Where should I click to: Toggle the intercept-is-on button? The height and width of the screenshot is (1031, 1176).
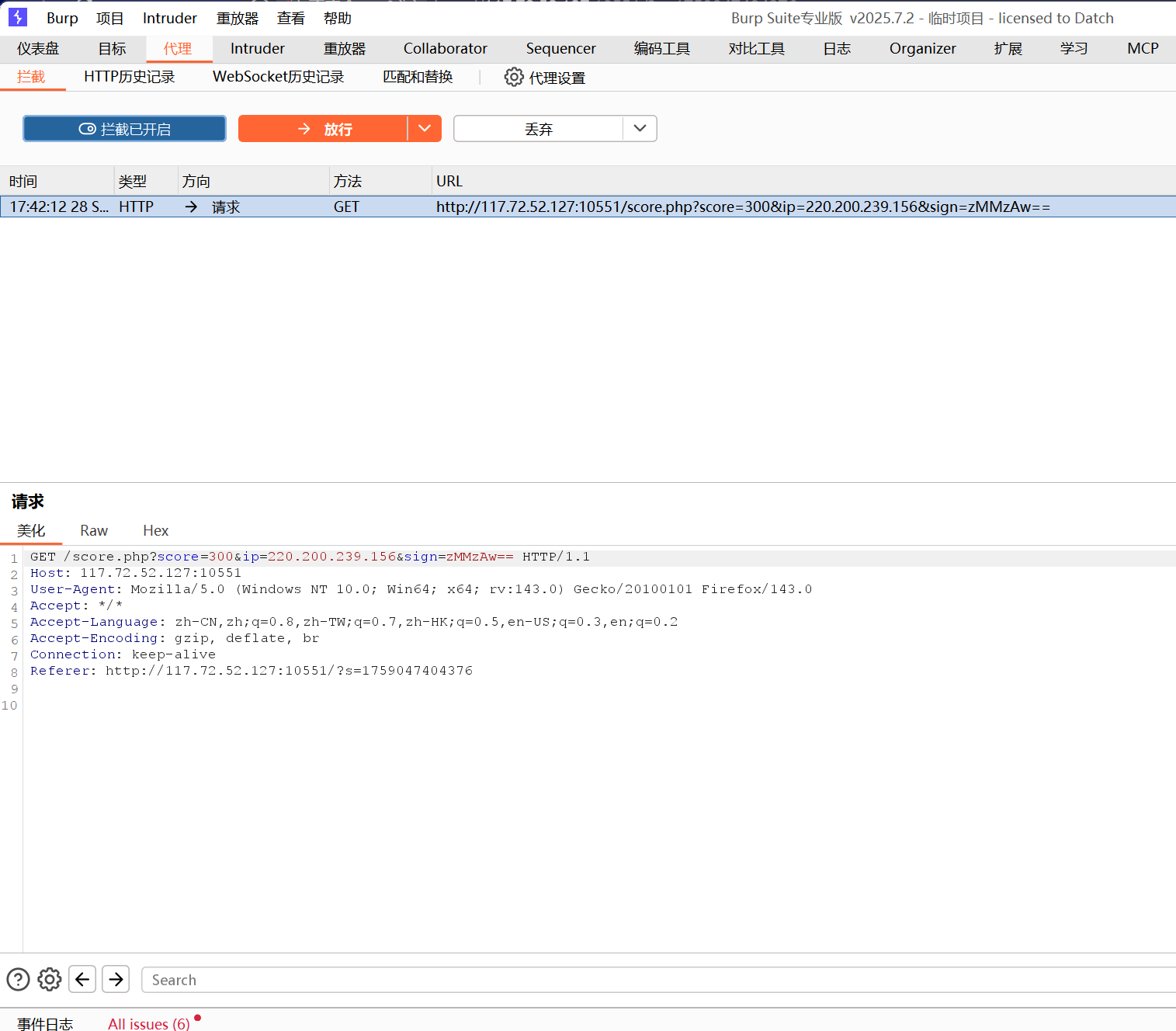(x=124, y=129)
